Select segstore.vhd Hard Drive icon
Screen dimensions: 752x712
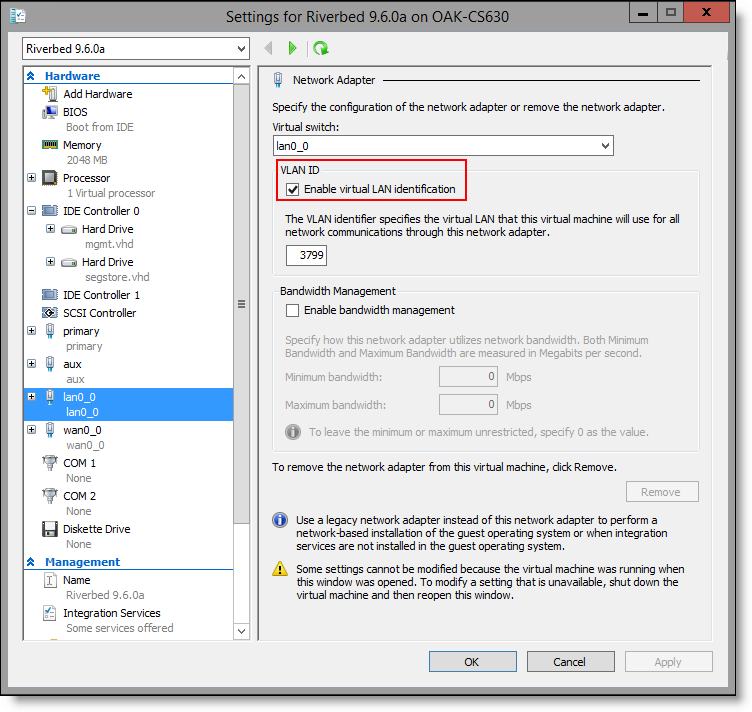click(x=69, y=262)
